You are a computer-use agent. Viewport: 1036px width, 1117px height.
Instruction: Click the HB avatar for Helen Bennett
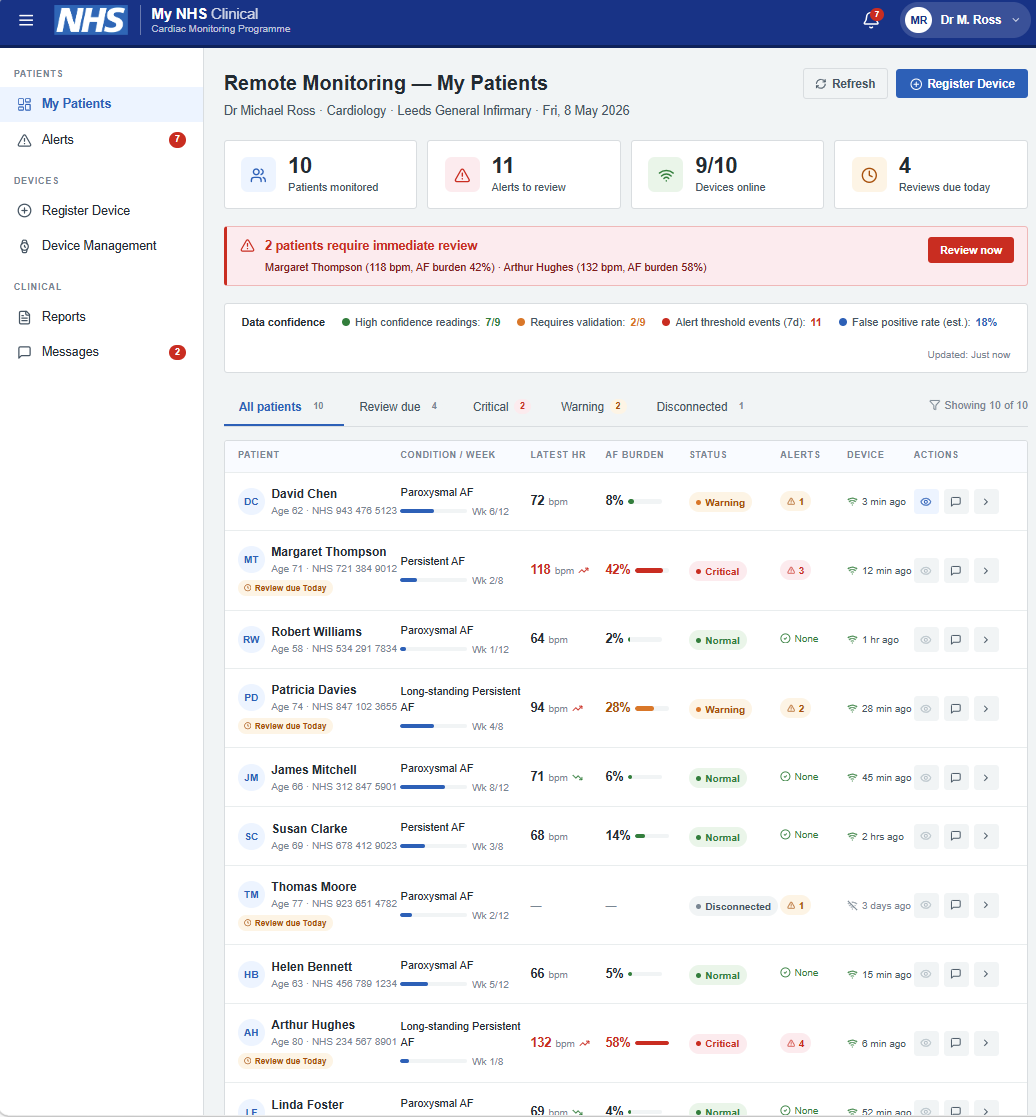[252, 975]
